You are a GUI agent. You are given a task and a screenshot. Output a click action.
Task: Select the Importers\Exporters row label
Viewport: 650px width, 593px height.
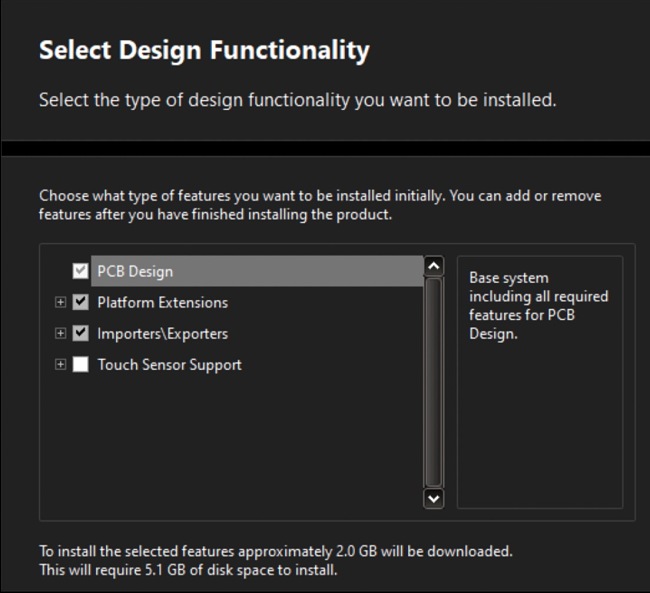(162, 334)
